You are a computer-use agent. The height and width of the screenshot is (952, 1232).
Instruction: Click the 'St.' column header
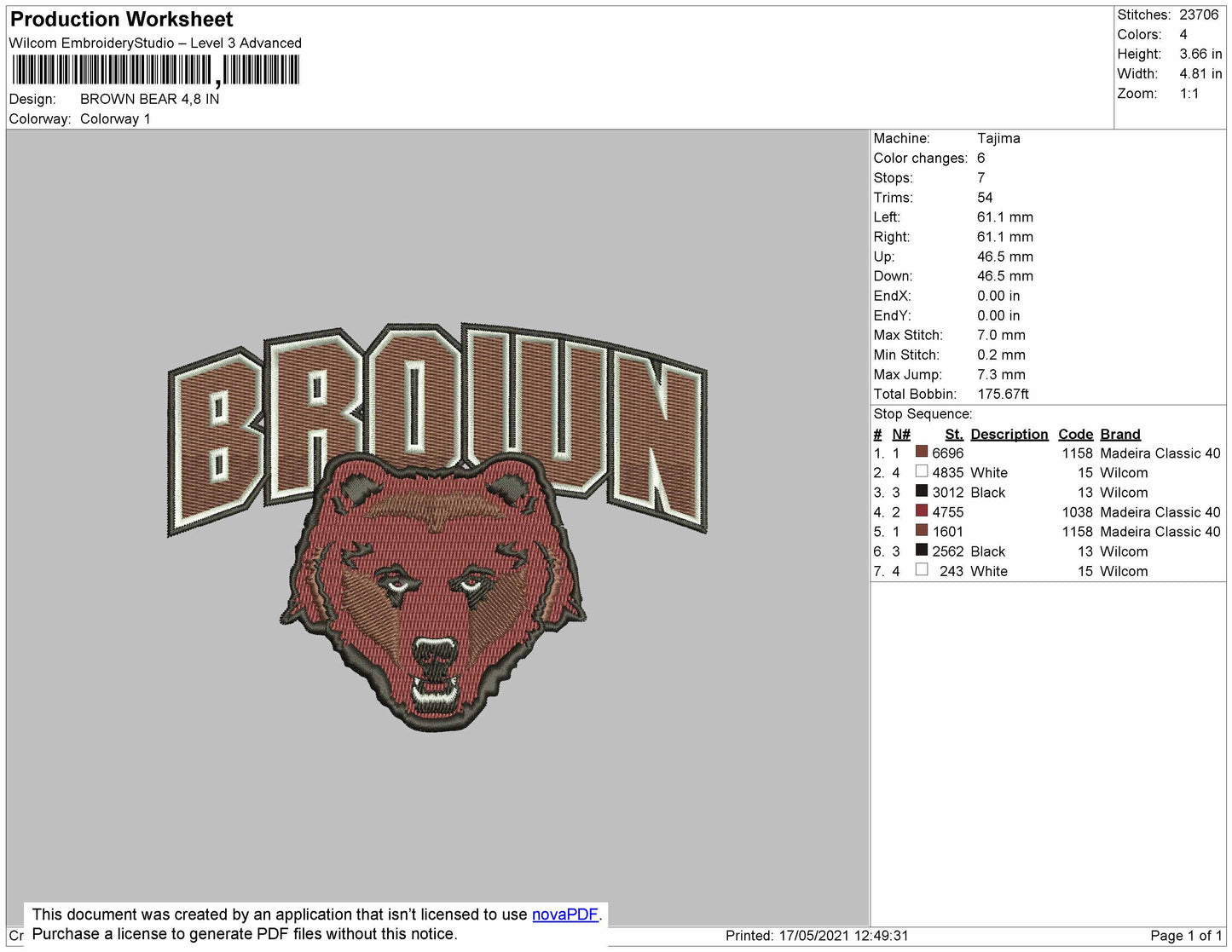(x=954, y=434)
